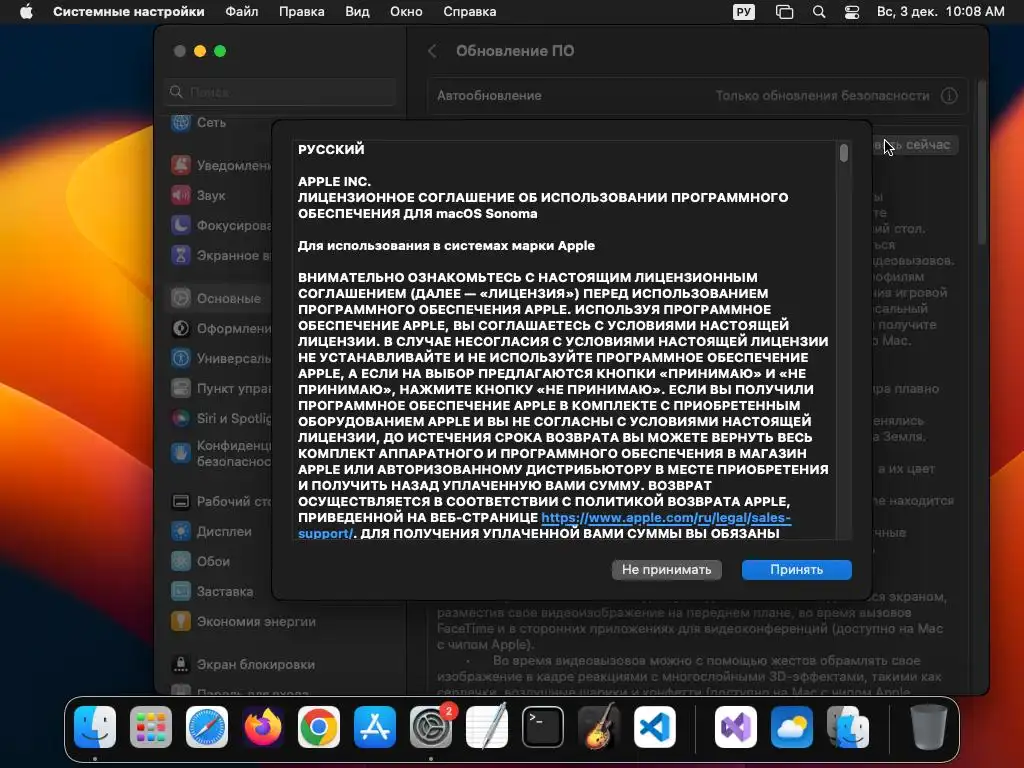Open Дисплеи icon in sidebar

[181, 531]
